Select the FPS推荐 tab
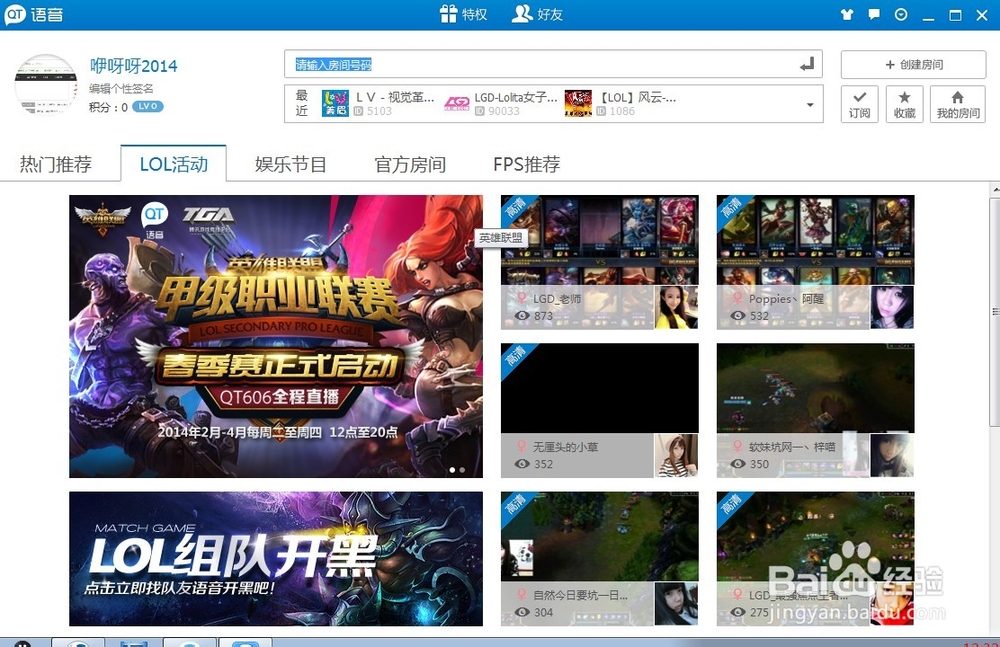This screenshot has height=647, width=1000. [524, 163]
